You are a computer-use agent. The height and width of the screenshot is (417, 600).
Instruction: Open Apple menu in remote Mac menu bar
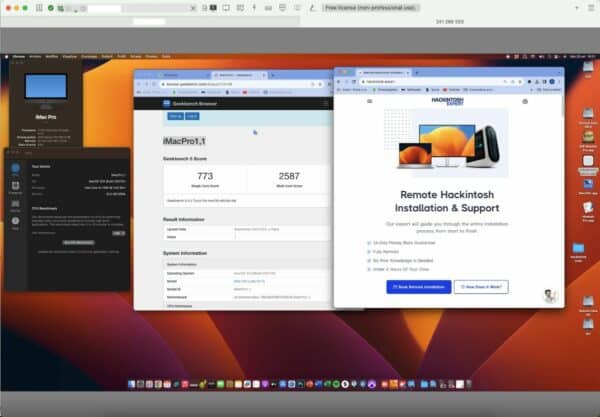click(x=7, y=57)
